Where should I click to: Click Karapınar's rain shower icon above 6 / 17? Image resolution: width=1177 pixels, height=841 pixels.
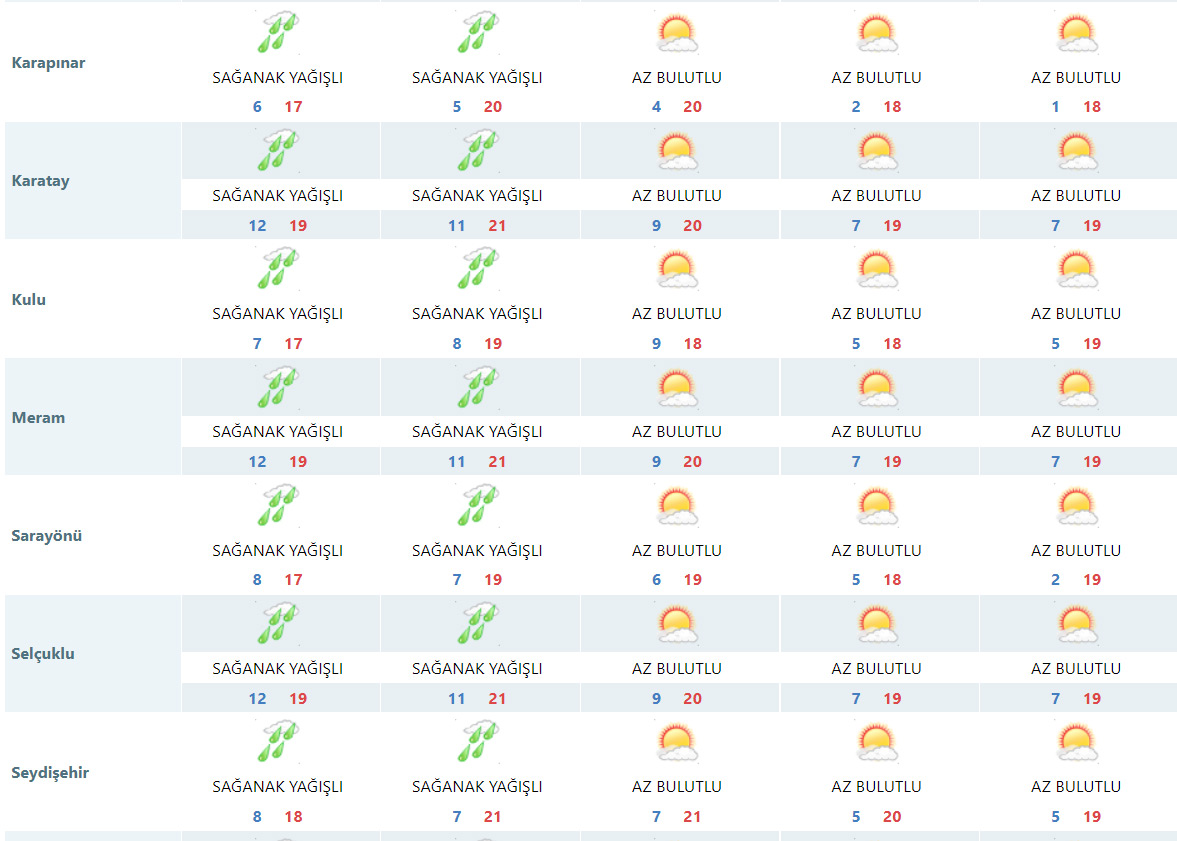click(277, 34)
